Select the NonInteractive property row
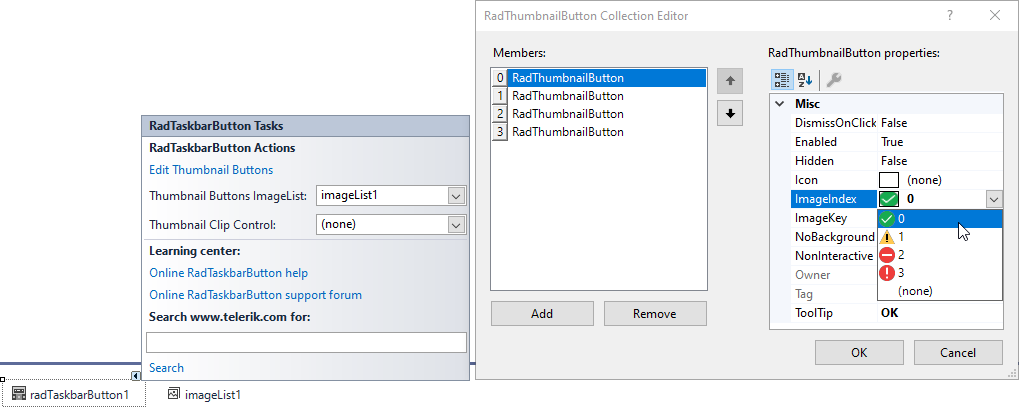This screenshot has width=1019, height=408. point(834,256)
